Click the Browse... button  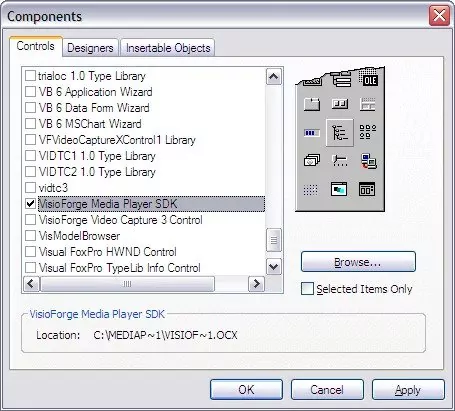pyautogui.click(x=358, y=262)
